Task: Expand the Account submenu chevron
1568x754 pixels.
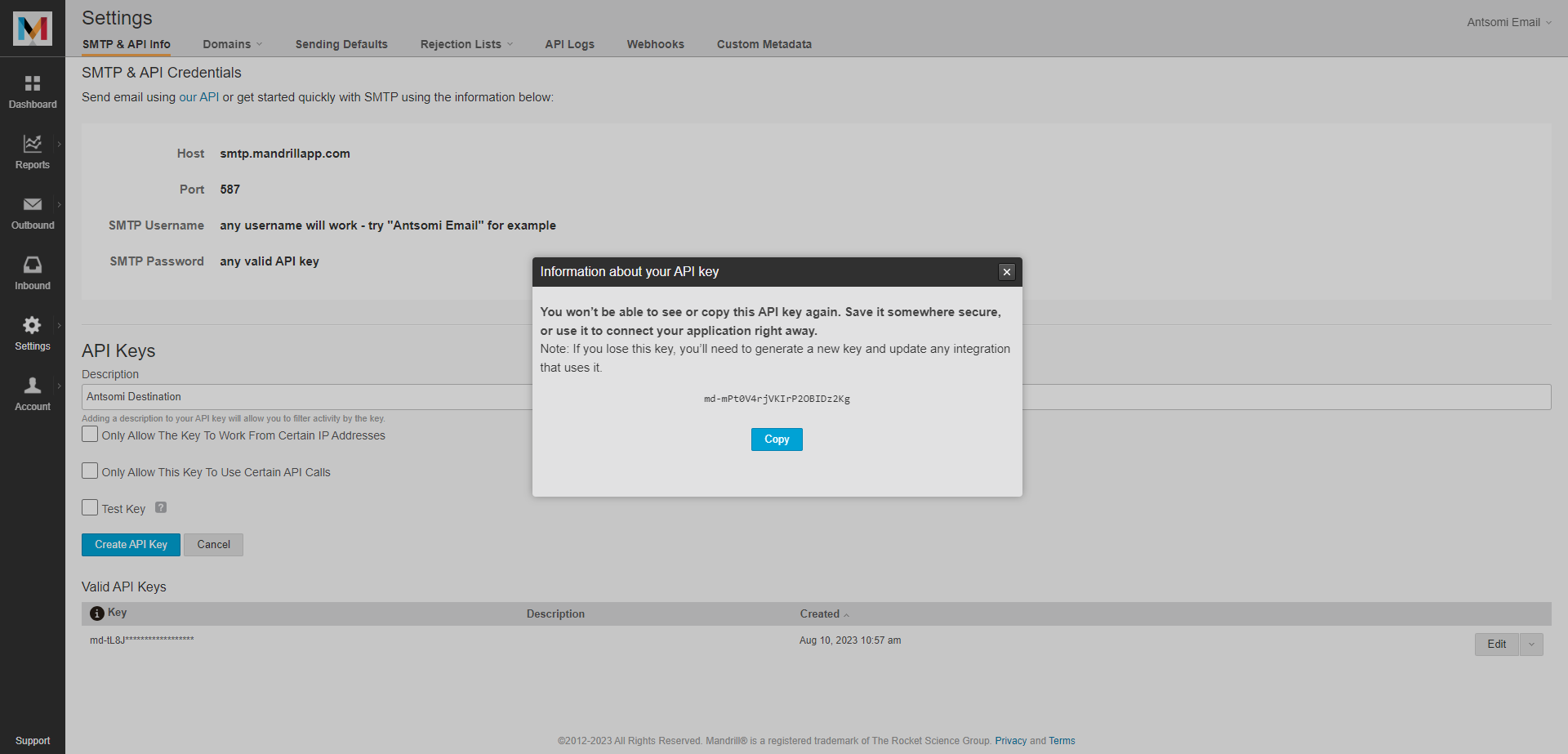Action: (x=59, y=386)
